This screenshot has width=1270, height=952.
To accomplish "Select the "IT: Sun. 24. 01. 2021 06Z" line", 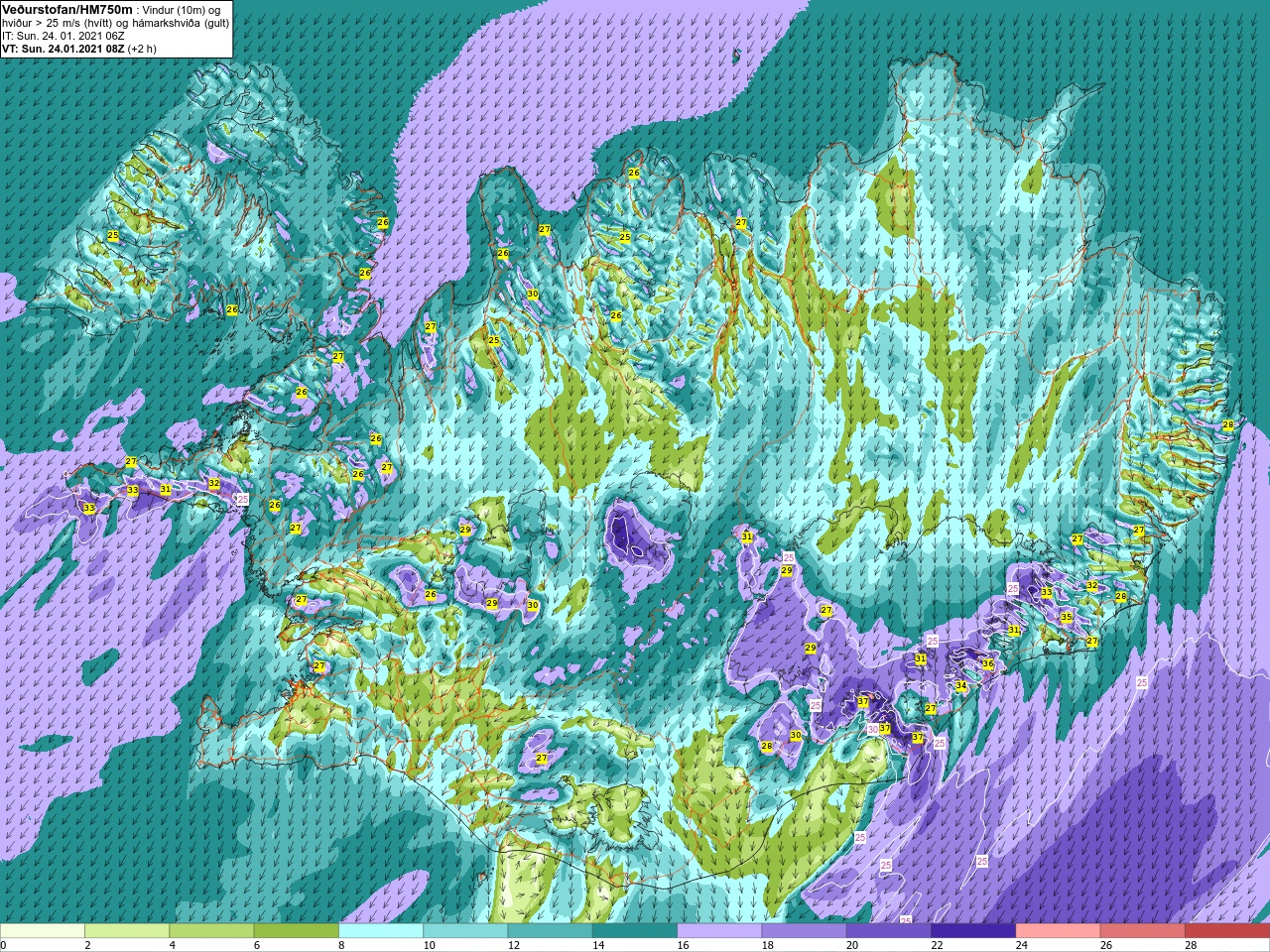I will [x=65, y=36].
